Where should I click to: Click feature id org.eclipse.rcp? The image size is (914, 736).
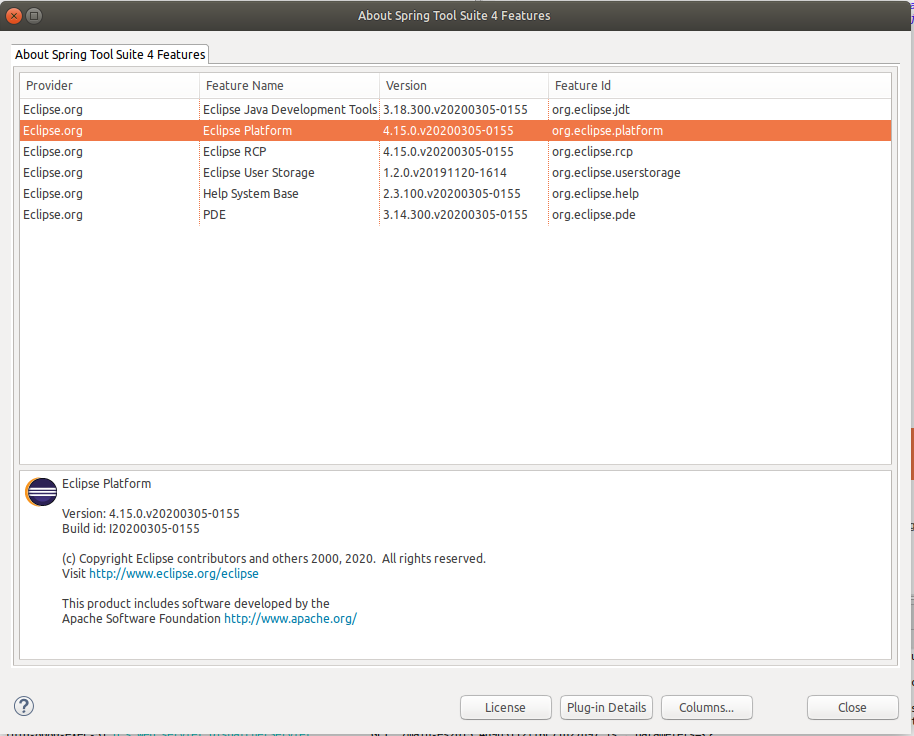coord(592,152)
